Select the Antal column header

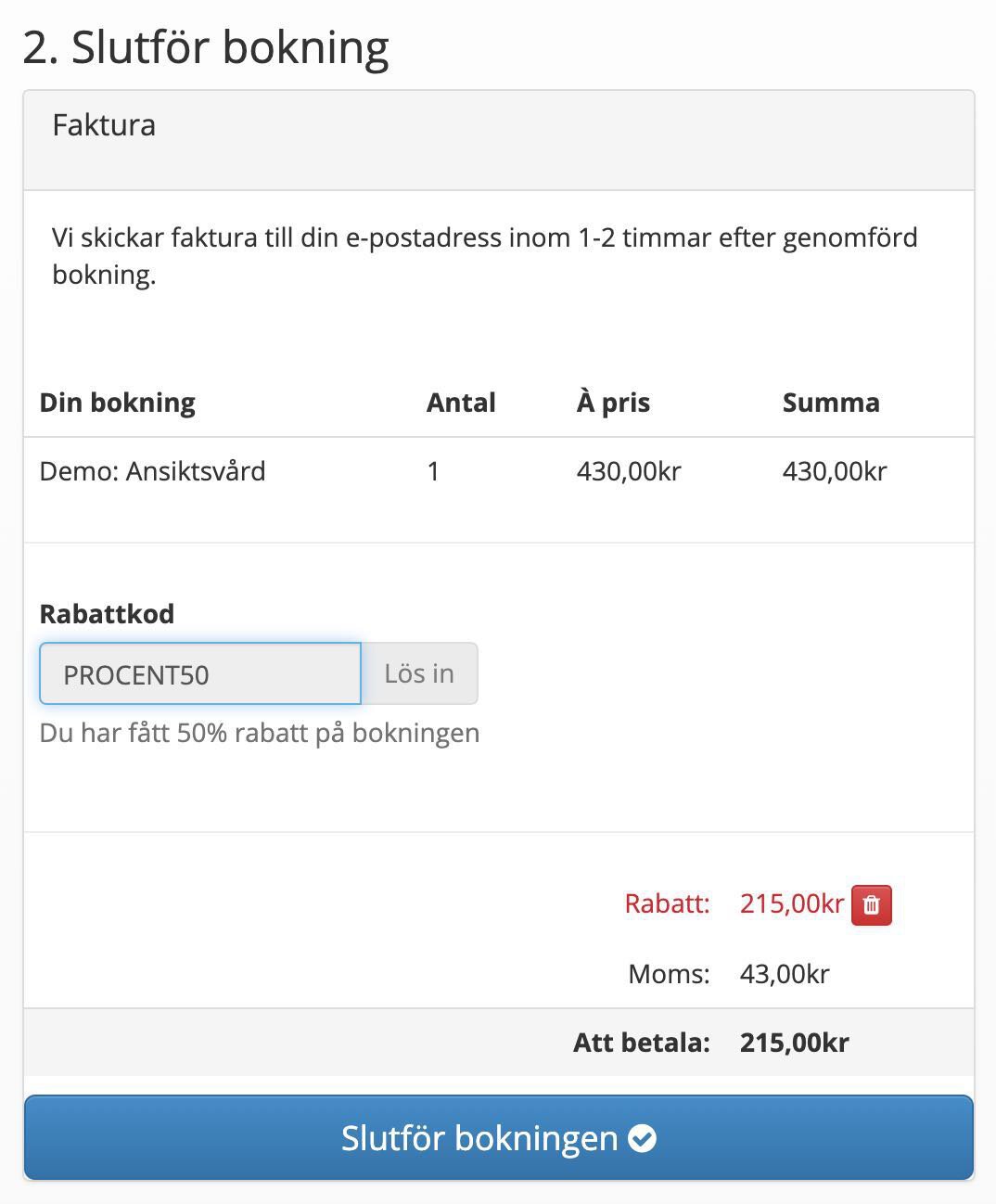tap(460, 403)
